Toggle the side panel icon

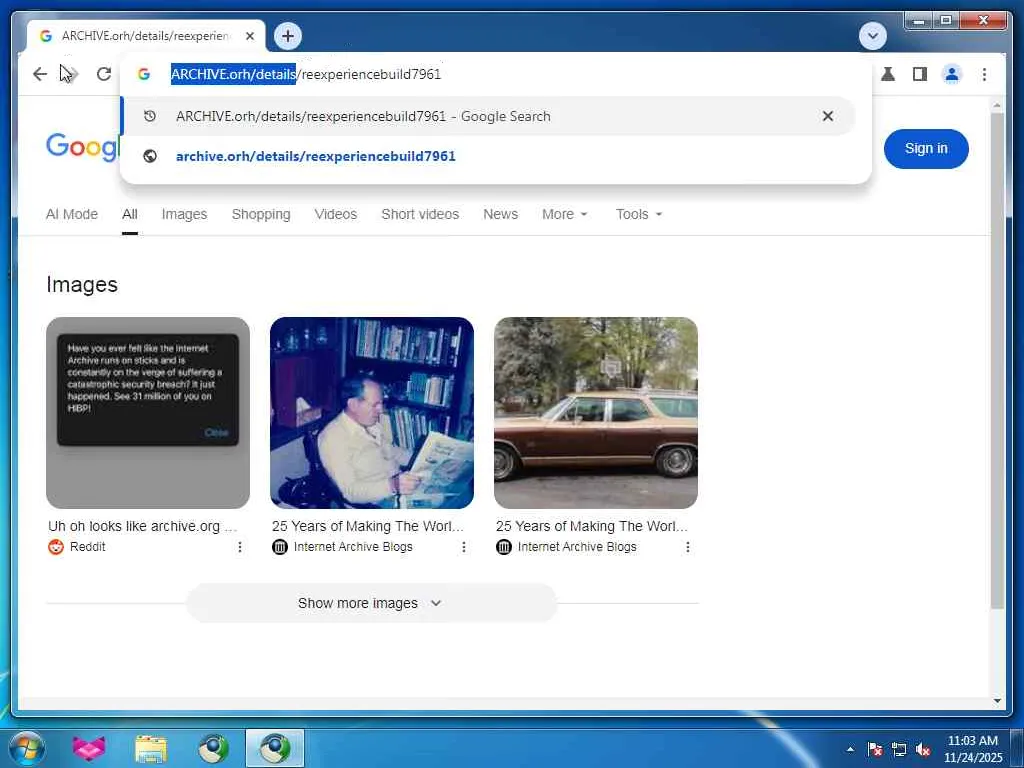tap(920, 74)
